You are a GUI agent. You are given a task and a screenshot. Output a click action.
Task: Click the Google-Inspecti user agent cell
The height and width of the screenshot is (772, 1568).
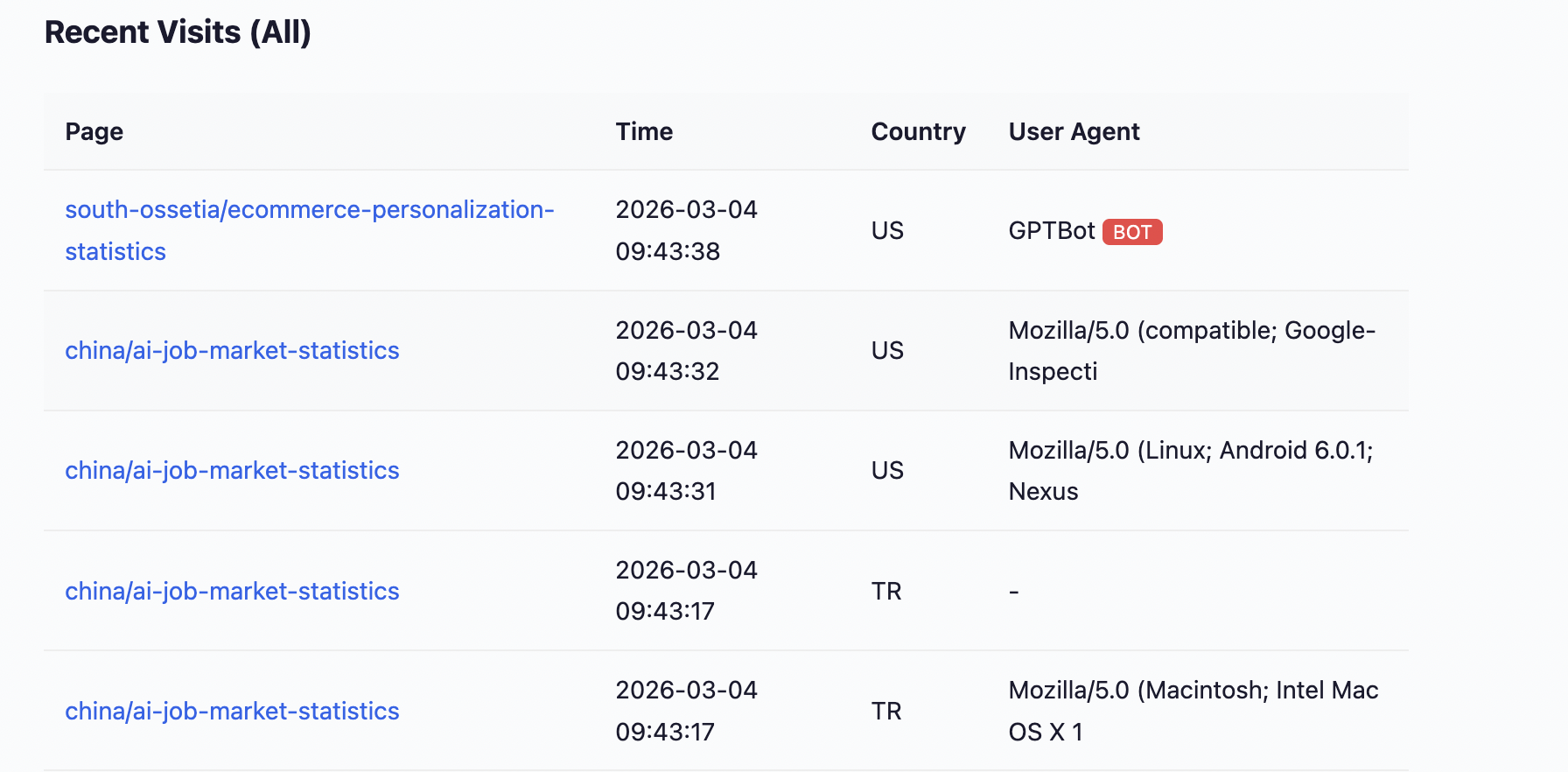pyautogui.click(x=1191, y=351)
